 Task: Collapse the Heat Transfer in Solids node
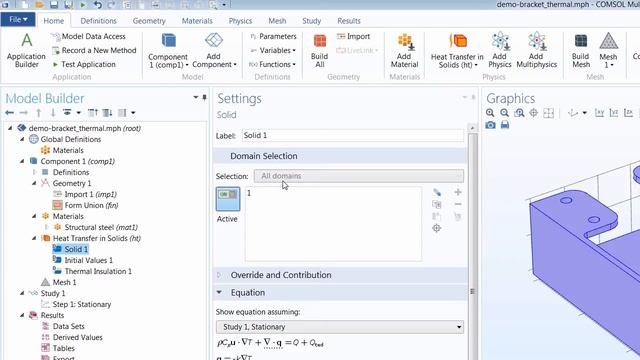[34, 238]
